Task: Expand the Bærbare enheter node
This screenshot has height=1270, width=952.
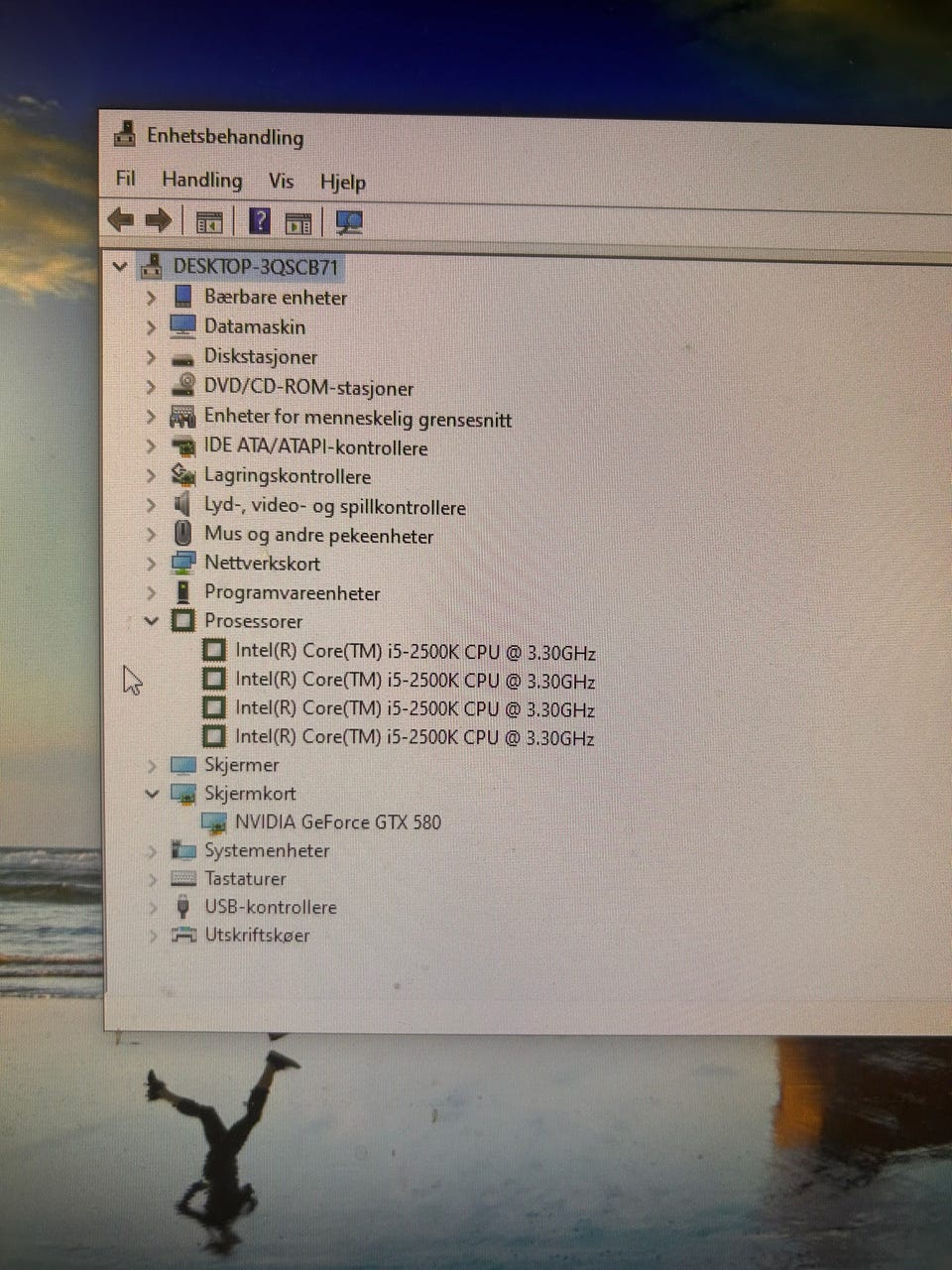Action: click(151, 297)
